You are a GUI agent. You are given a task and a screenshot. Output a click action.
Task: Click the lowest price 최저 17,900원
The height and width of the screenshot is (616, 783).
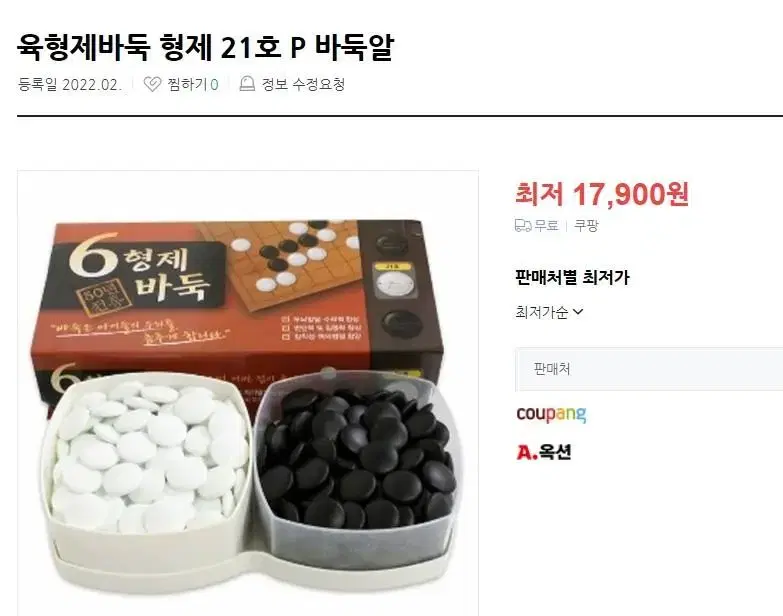pos(602,194)
